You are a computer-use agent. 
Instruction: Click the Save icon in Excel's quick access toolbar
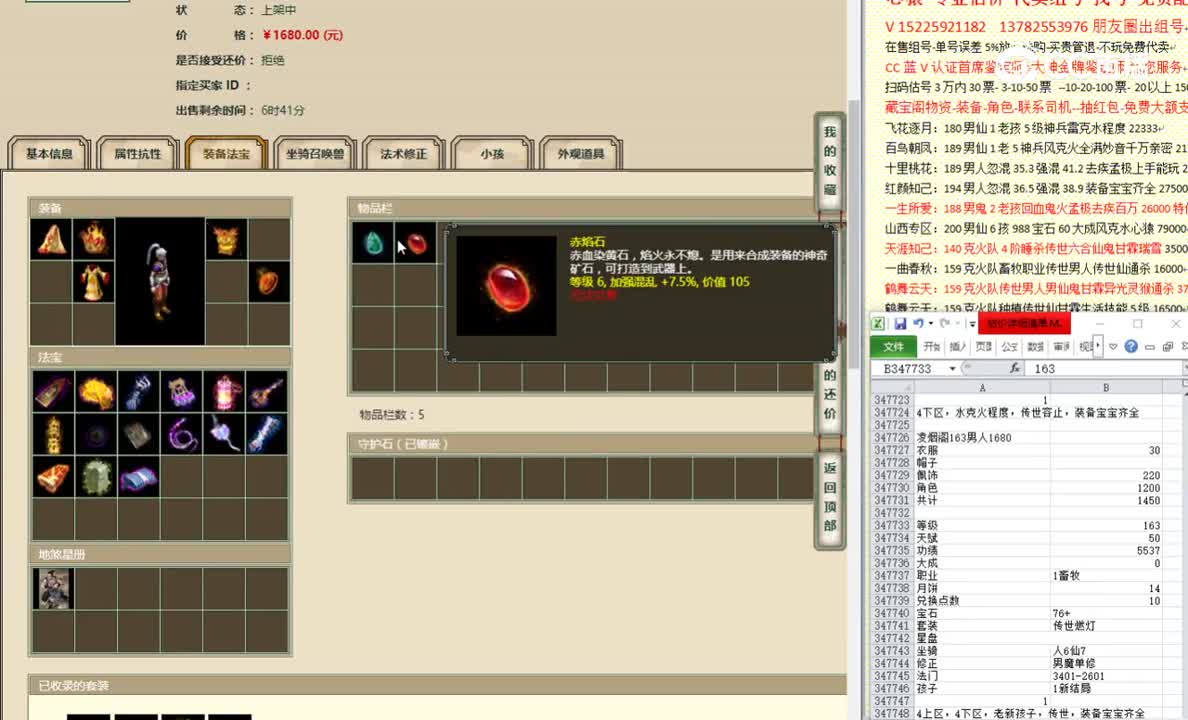click(x=901, y=324)
